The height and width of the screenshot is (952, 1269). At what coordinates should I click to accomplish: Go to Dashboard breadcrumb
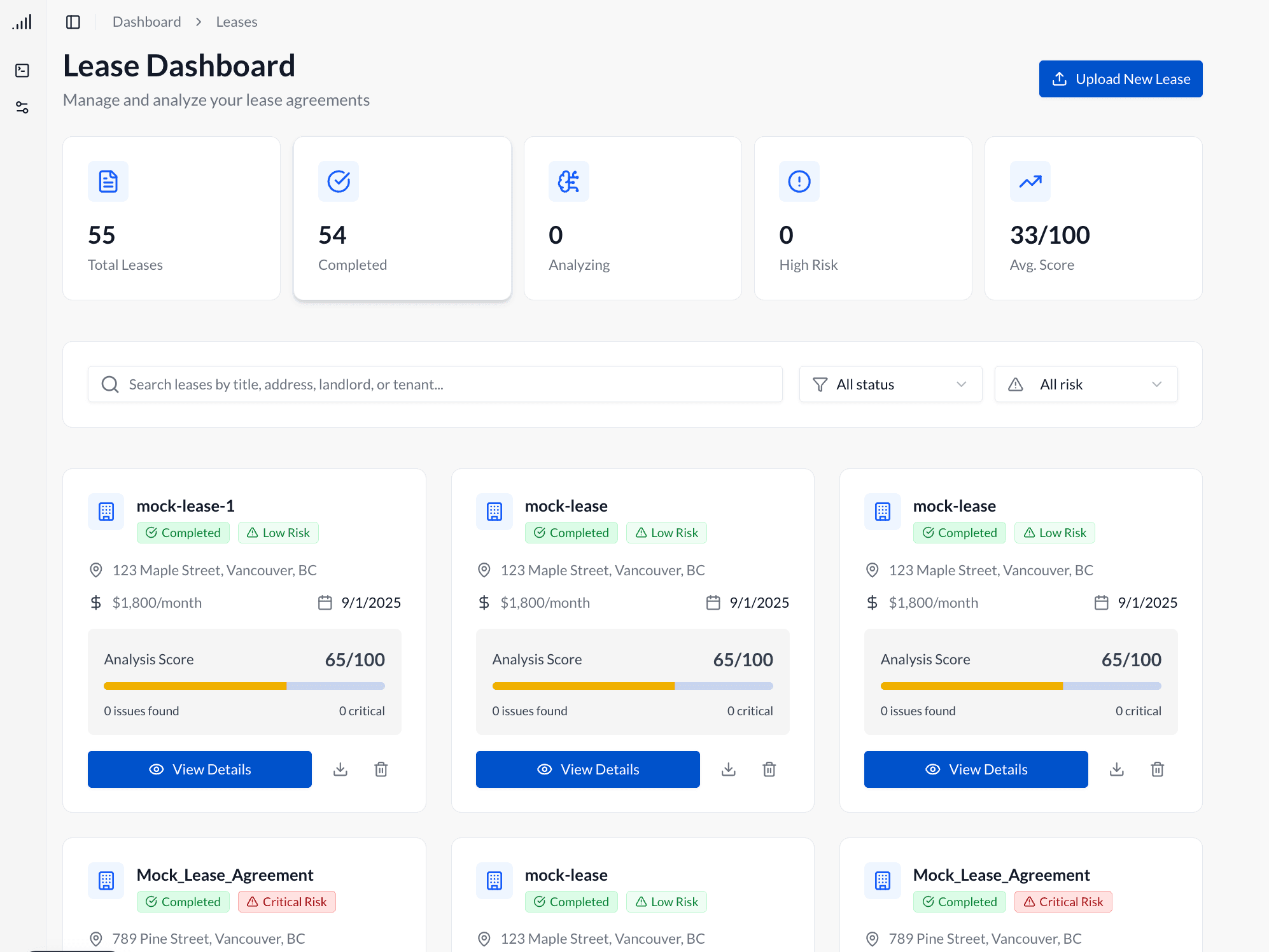146,22
